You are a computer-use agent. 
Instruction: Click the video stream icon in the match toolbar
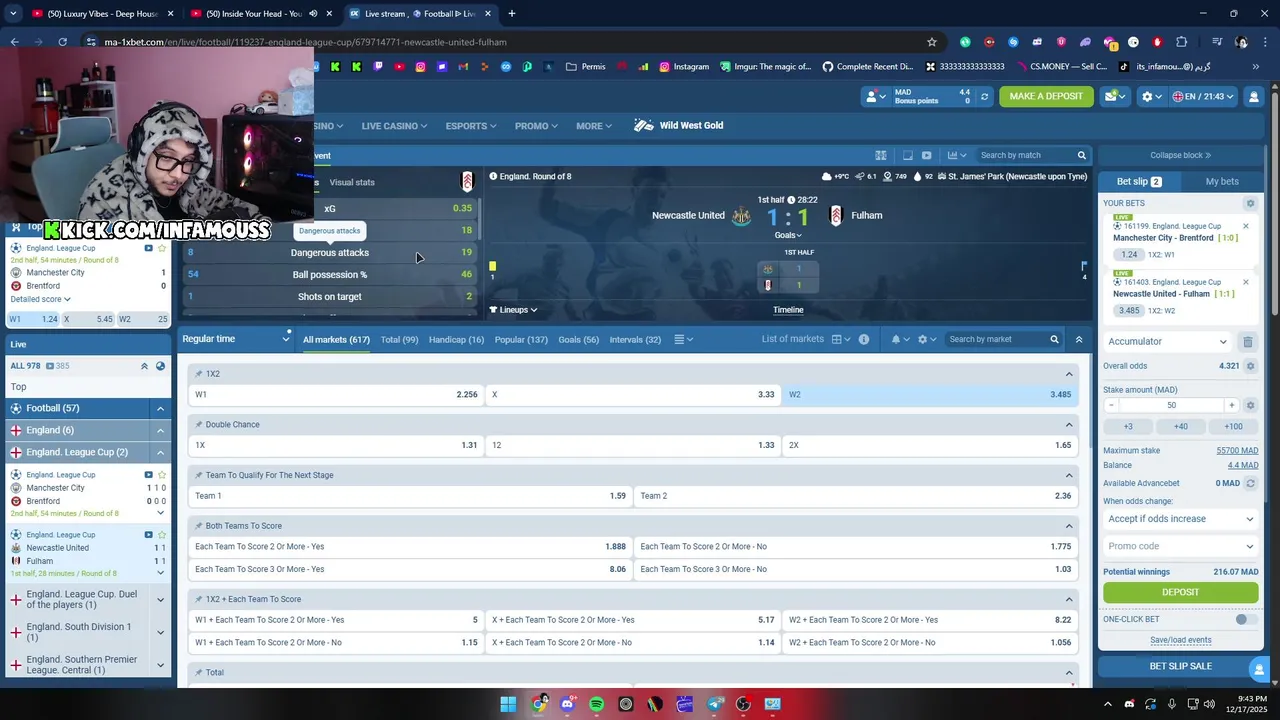click(926, 155)
